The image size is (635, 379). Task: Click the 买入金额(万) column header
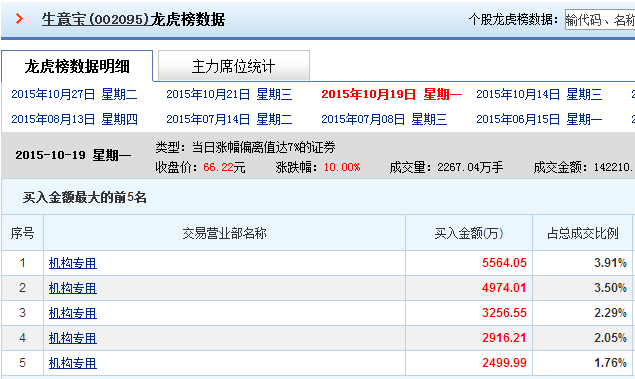coord(469,233)
